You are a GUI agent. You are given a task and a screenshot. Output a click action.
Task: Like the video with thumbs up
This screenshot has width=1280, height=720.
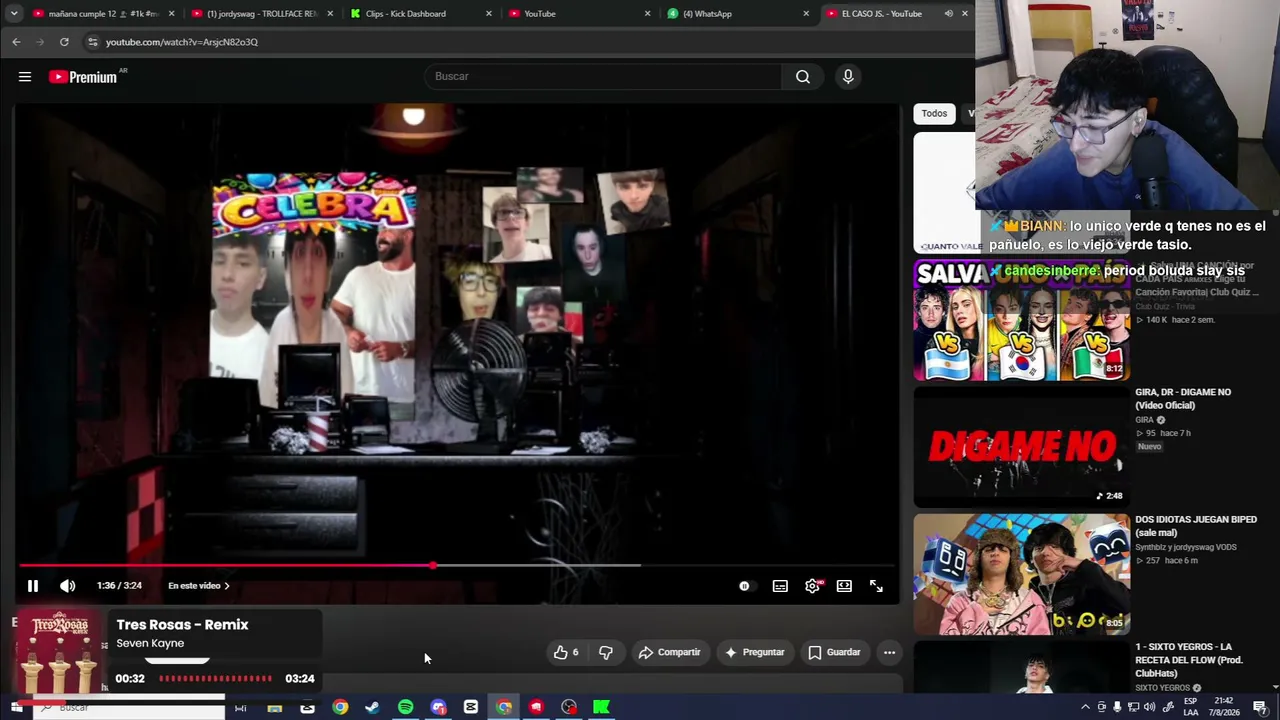[566, 652]
